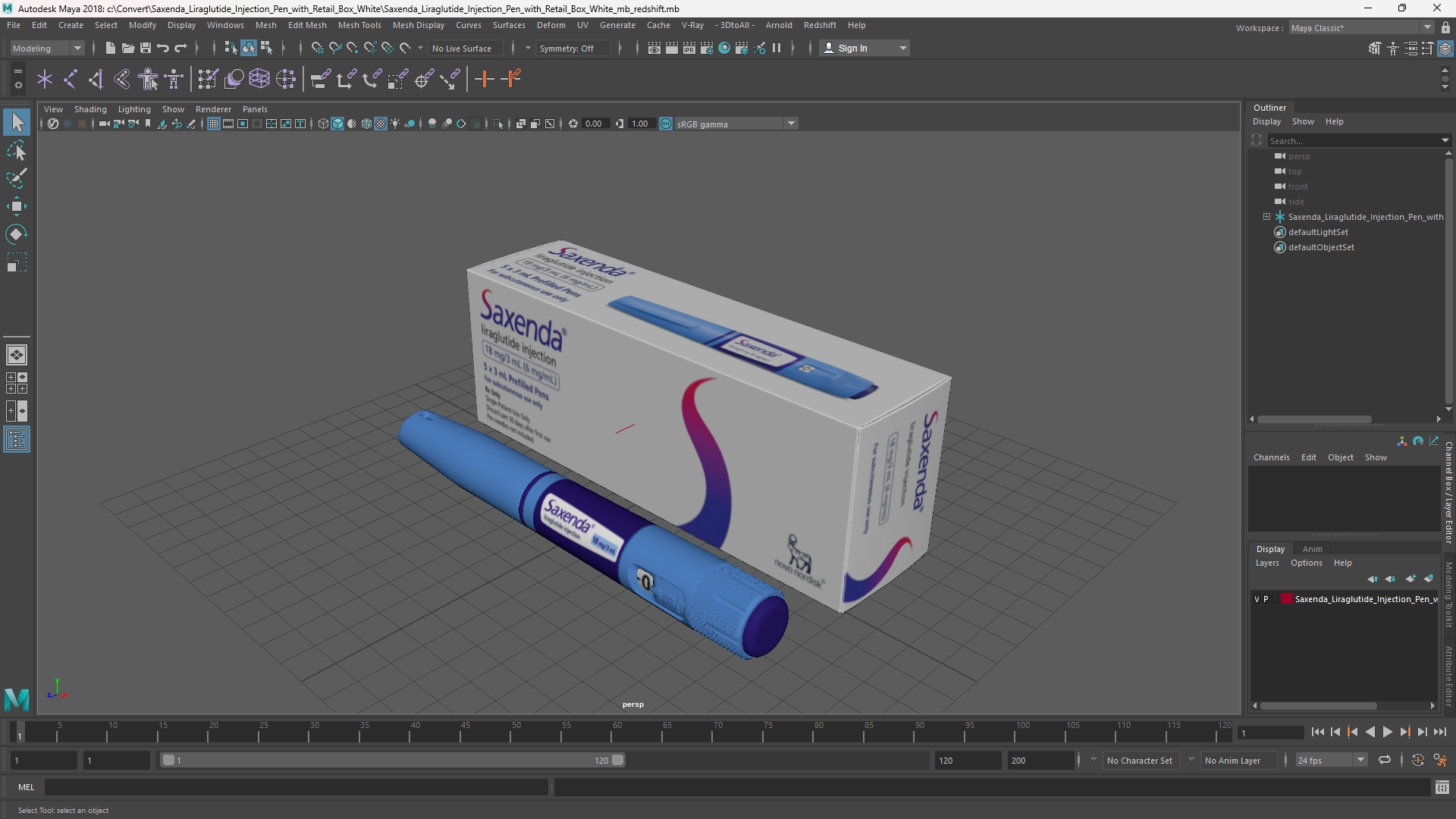Open the Hypershade sphere icon

[x=724, y=48]
